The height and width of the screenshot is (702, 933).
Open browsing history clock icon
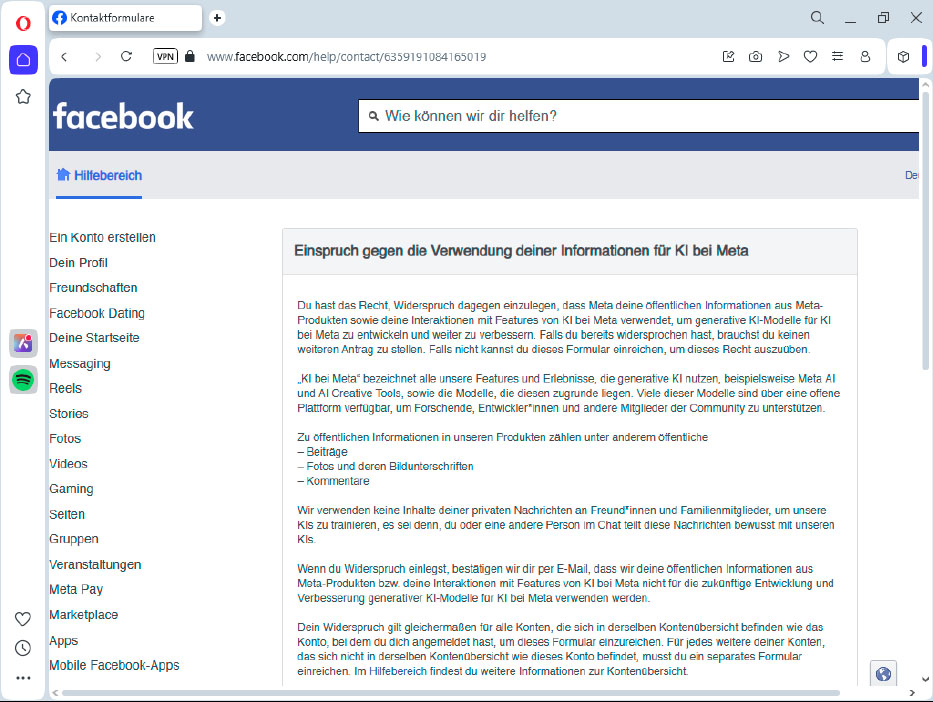click(x=23, y=648)
